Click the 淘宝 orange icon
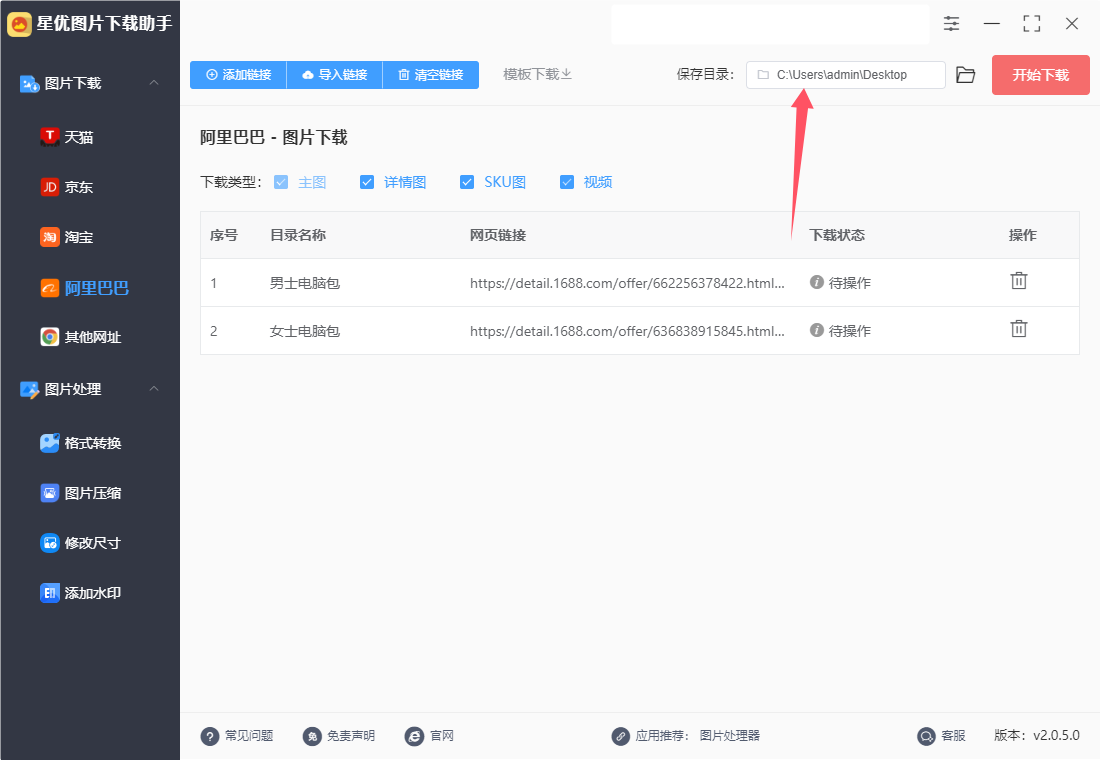Viewport: 1100px width, 760px height. point(49,237)
